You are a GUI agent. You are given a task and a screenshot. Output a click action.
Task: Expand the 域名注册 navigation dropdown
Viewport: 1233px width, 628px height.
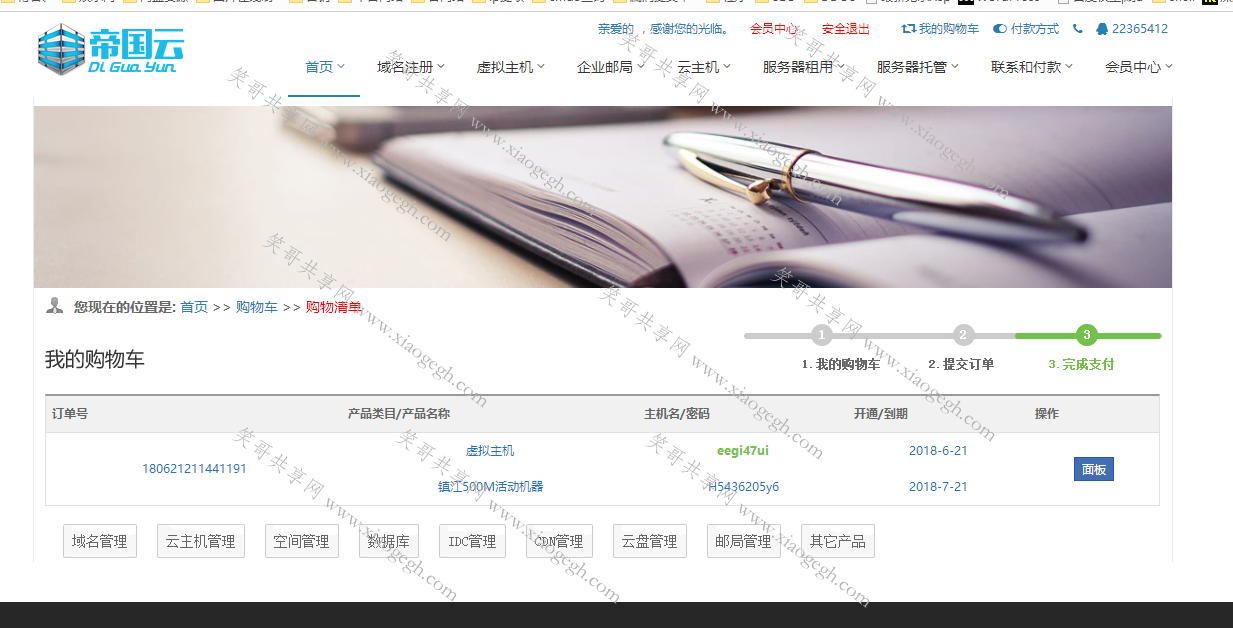410,67
